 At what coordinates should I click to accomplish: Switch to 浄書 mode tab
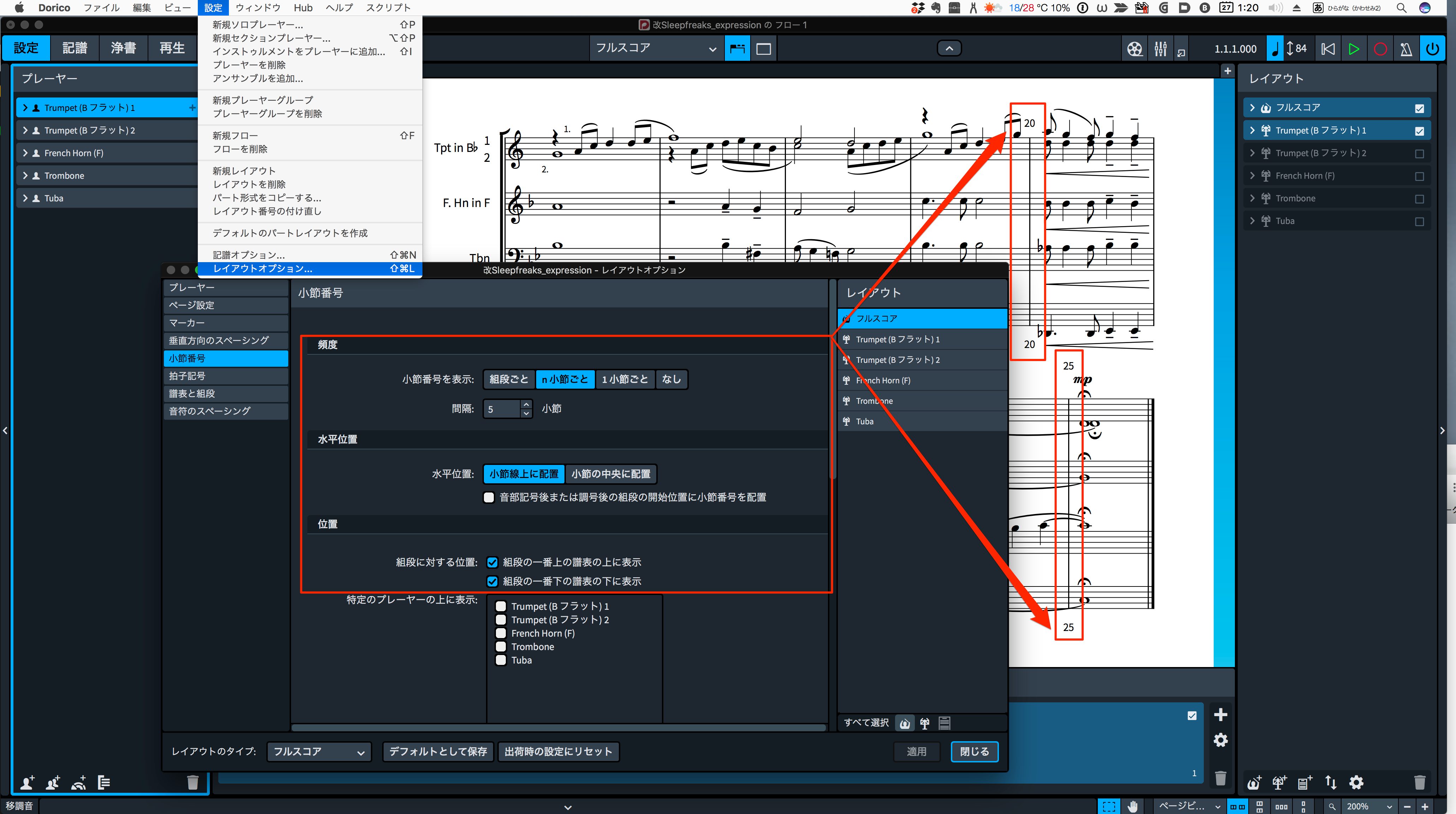(x=123, y=48)
